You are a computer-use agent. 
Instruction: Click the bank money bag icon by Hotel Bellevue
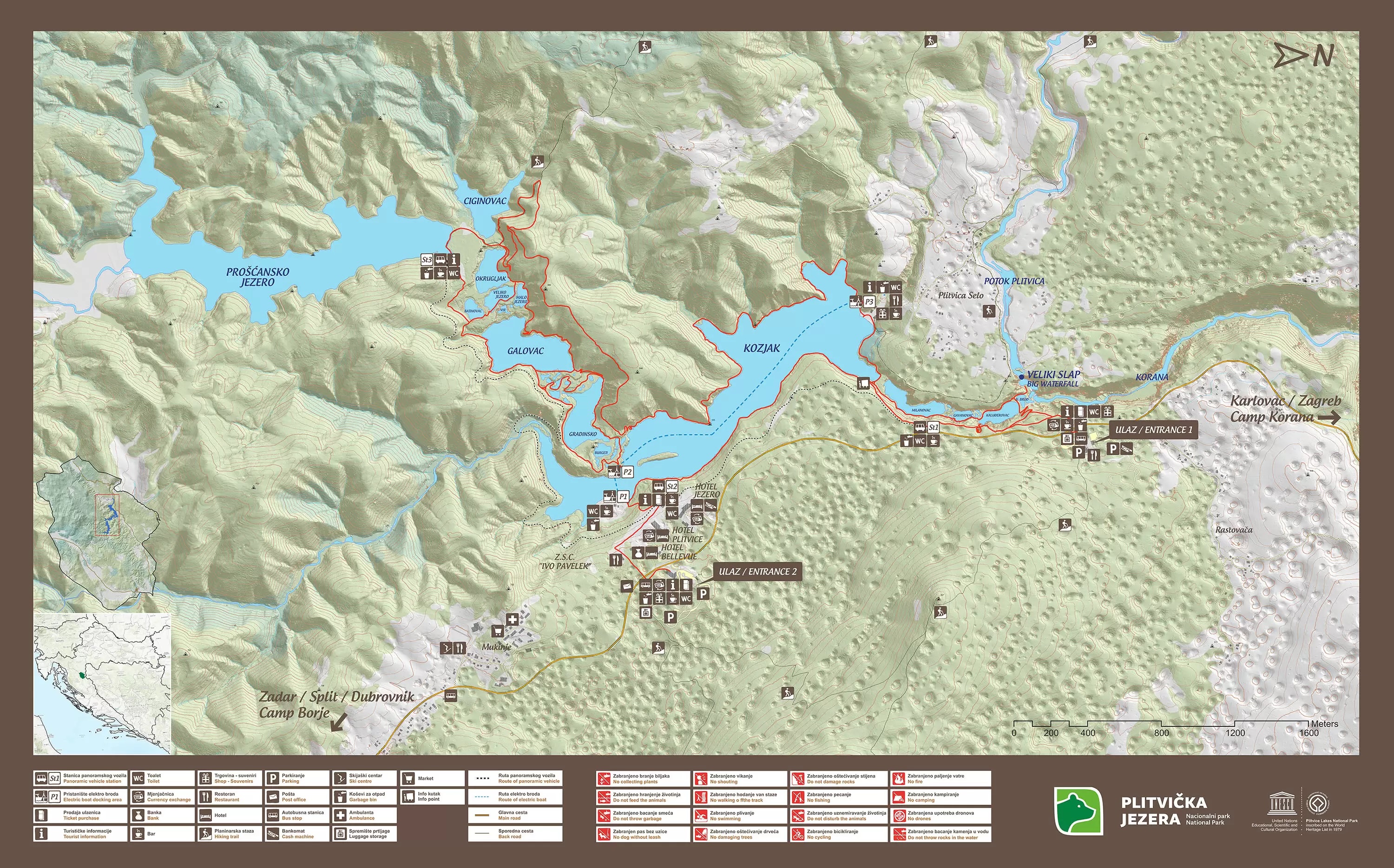[637, 554]
